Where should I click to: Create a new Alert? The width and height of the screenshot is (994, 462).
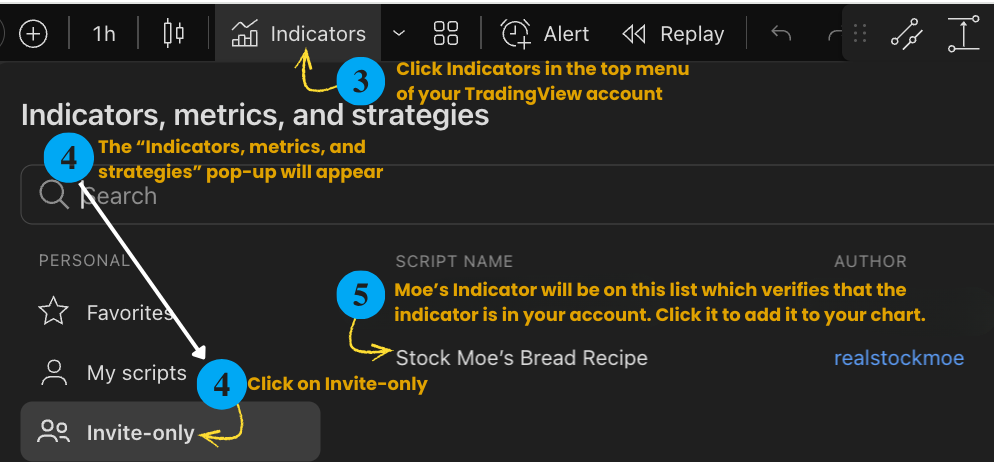coord(545,34)
